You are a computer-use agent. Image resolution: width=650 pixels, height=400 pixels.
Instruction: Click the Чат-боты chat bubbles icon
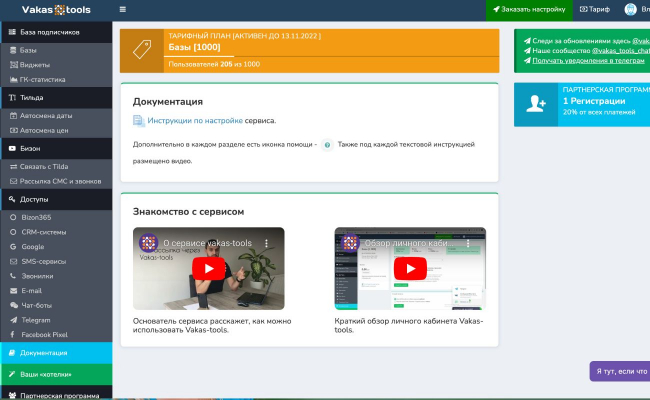[x=14, y=305]
